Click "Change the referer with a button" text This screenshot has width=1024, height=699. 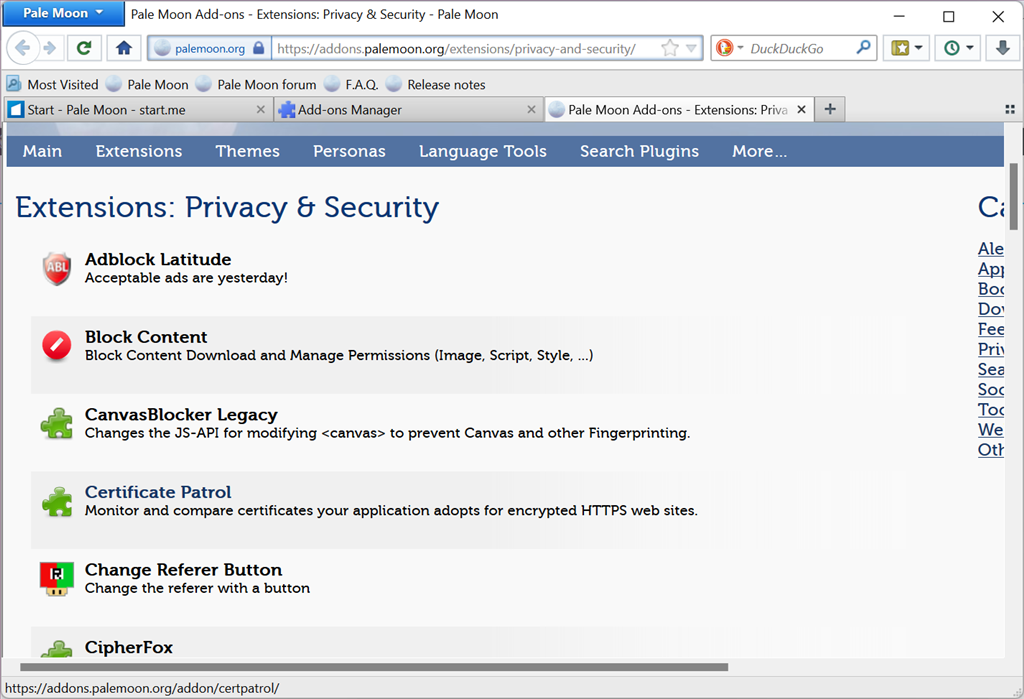coord(197,588)
